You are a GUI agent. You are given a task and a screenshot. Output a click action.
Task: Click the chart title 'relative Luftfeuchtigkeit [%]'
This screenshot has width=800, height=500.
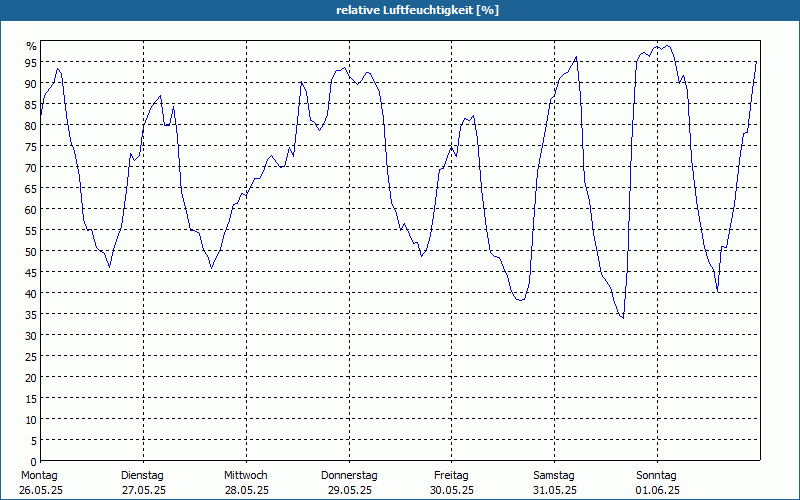click(417, 10)
